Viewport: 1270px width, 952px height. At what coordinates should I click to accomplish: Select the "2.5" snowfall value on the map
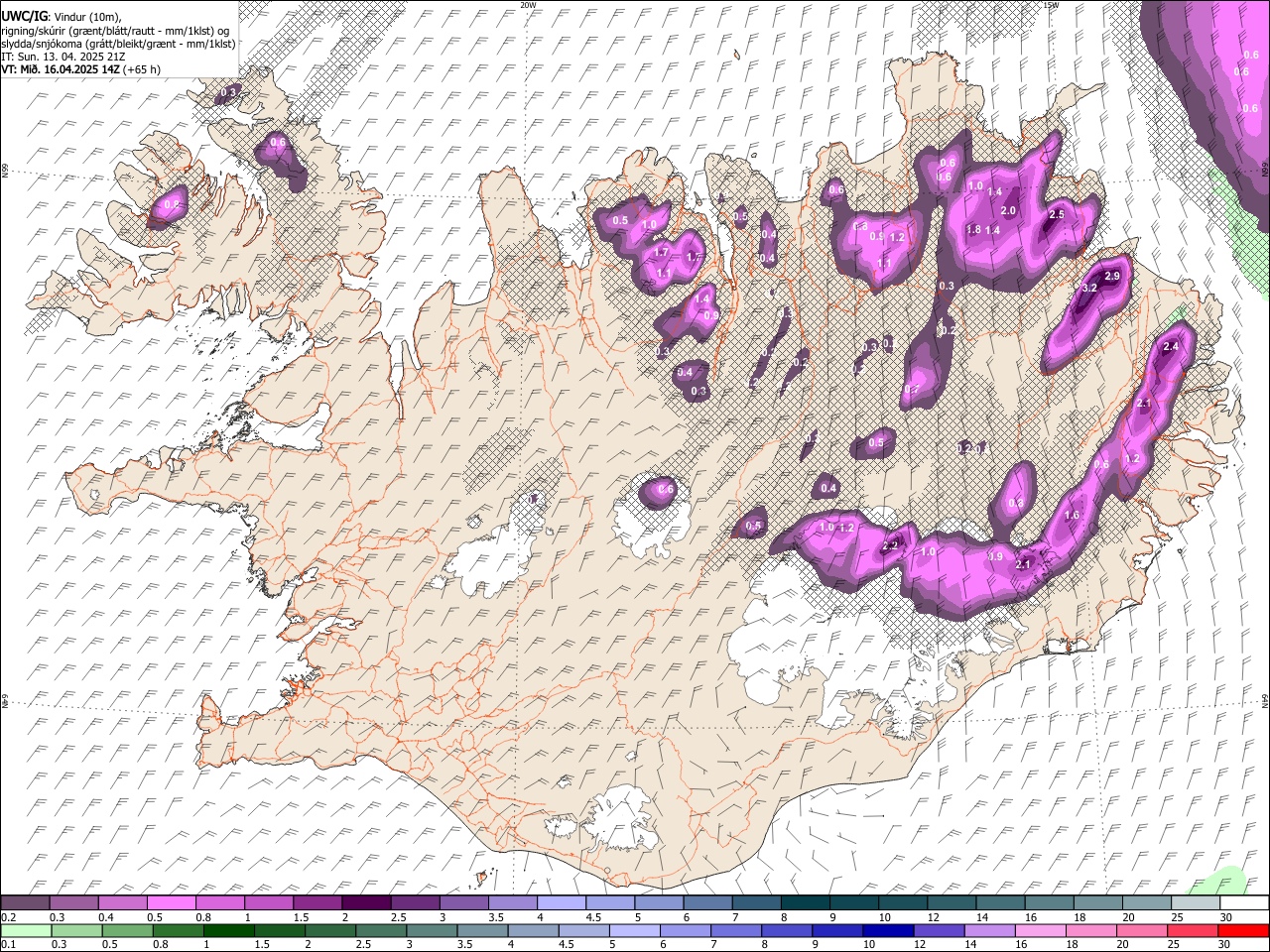coord(1057,215)
